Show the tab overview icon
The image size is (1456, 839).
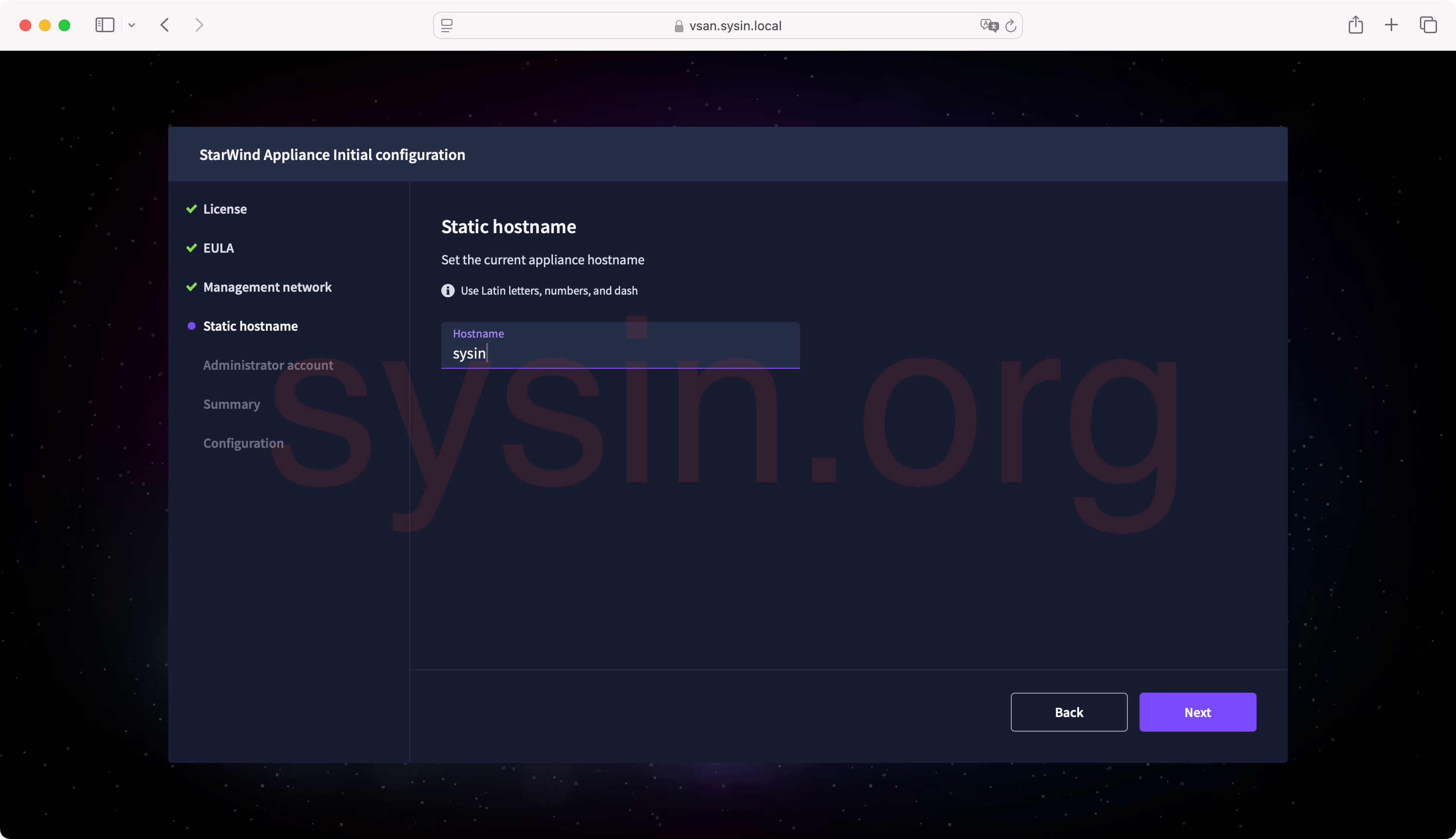[x=1428, y=25]
